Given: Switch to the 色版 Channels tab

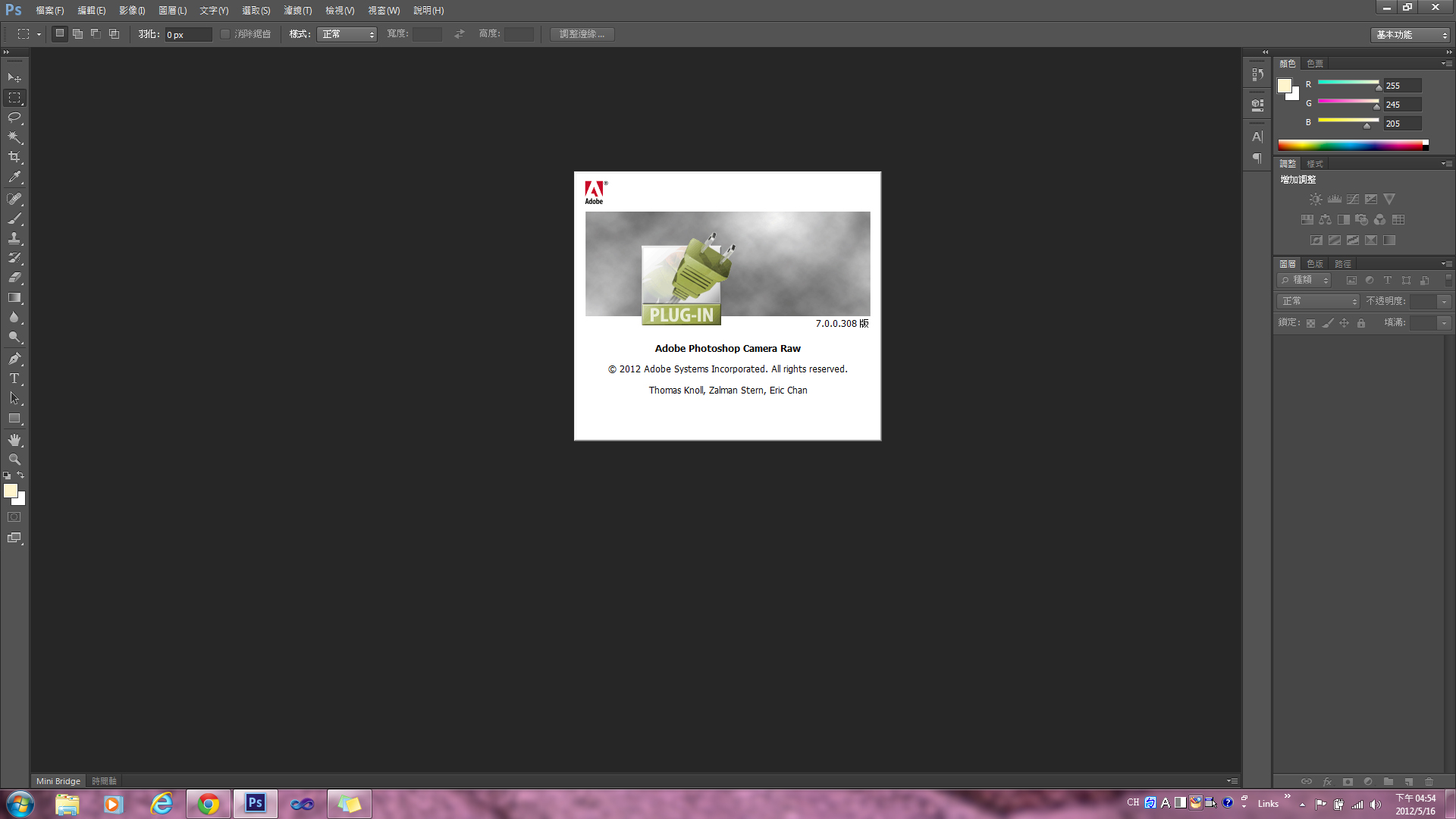Looking at the screenshot, I should click(x=1316, y=264).
